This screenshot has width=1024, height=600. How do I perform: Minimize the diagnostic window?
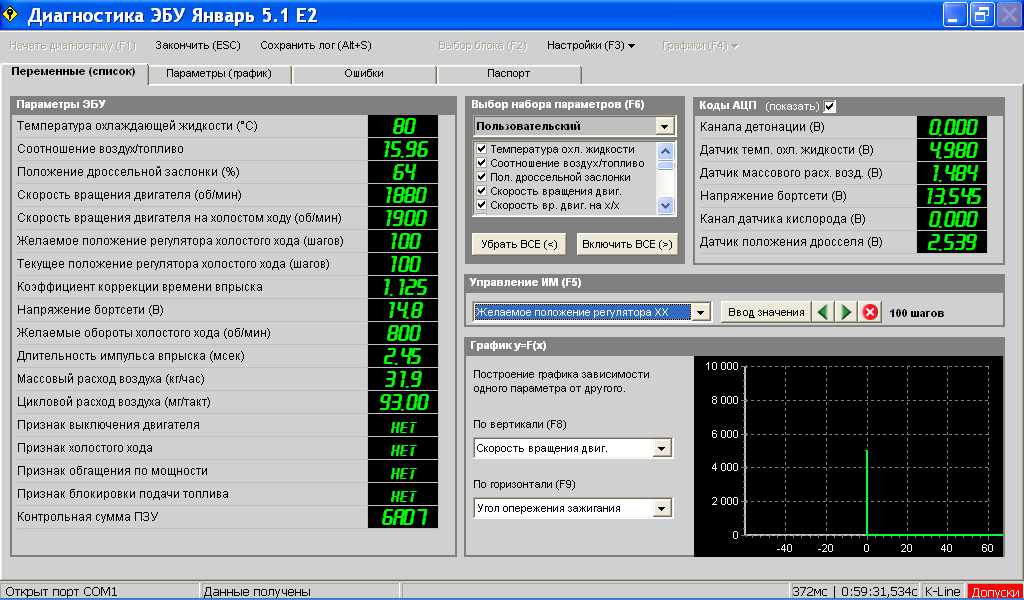pyautogui.click(x=954, y=15)
